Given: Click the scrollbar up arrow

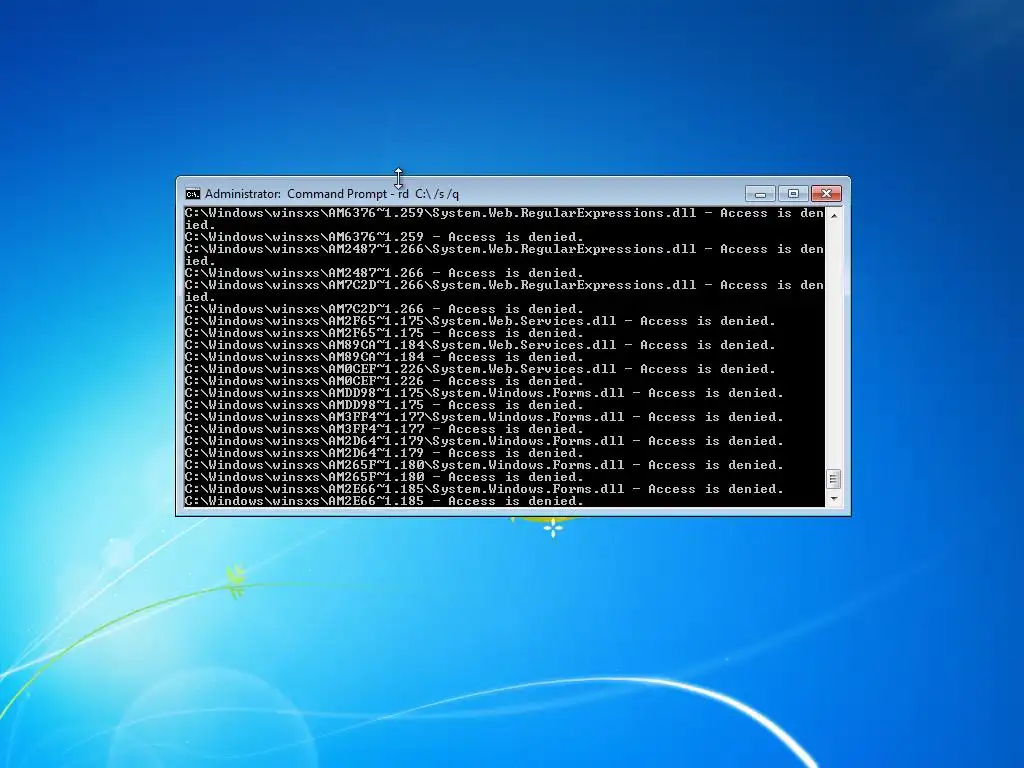Looking at the screenshot, I should pos(833,215).
